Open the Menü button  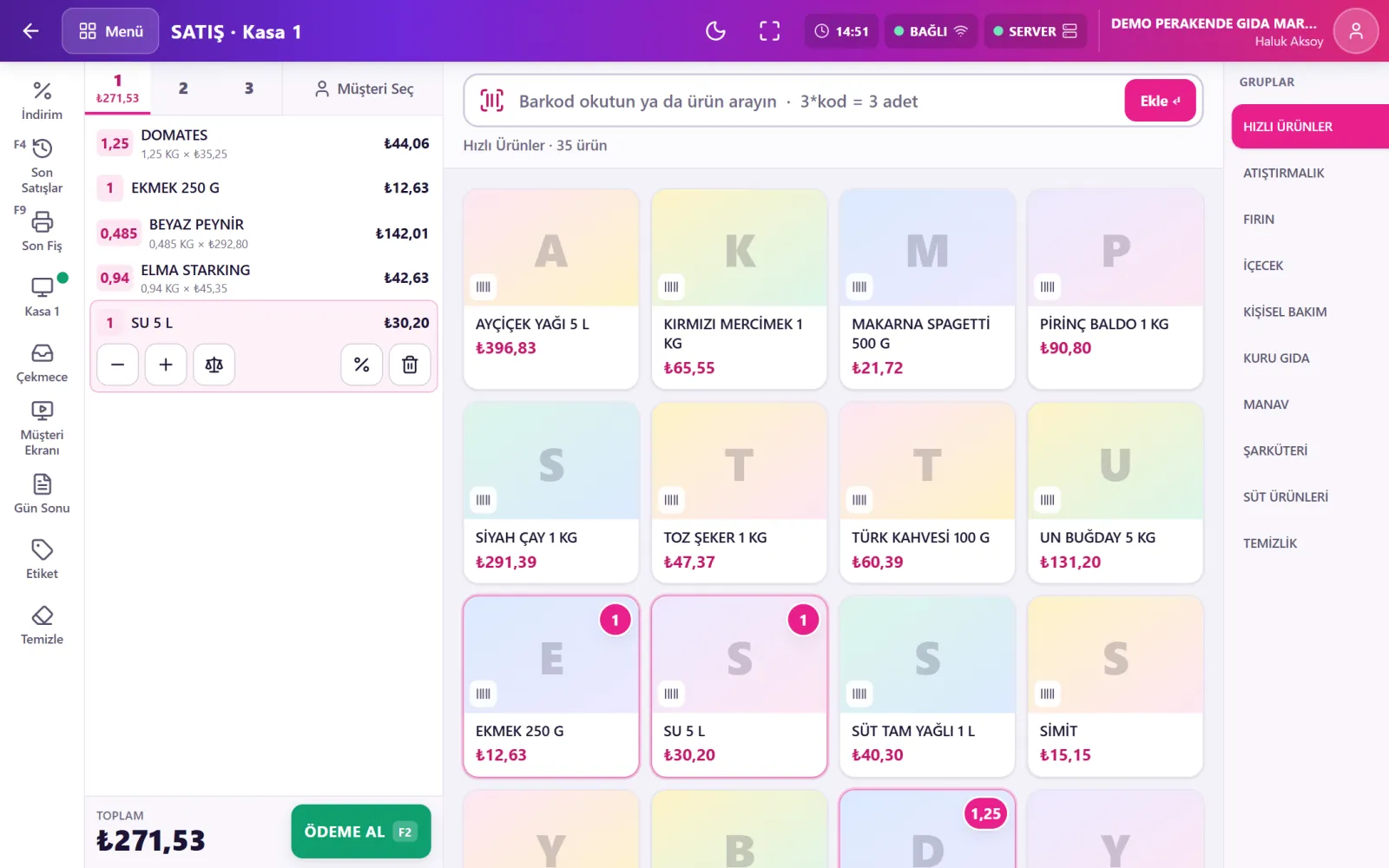(x=110, y=31)
